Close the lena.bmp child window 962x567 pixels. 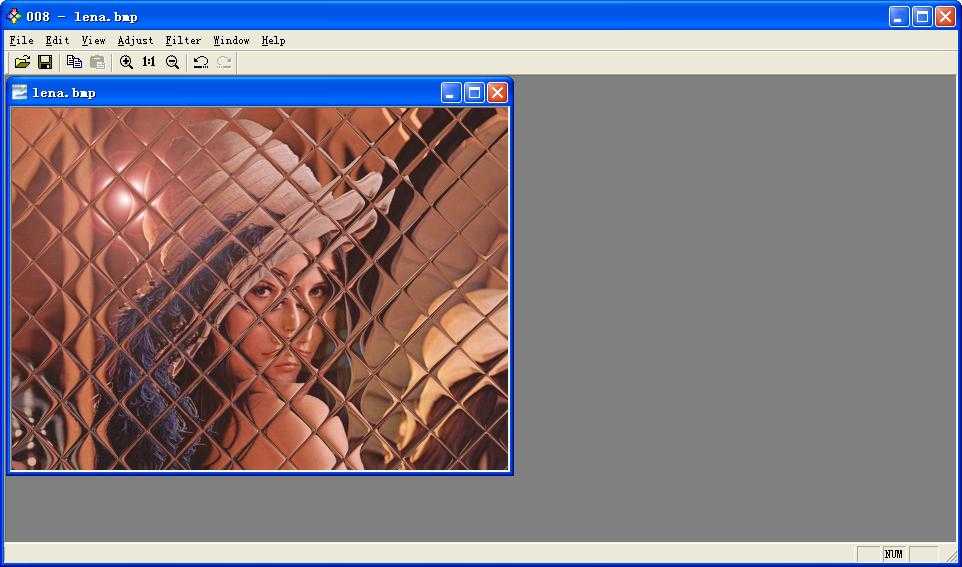[x=497, y=93]
